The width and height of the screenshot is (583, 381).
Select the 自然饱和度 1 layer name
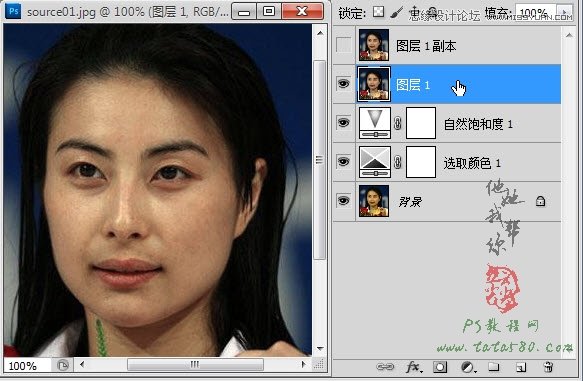click(478, 124)
